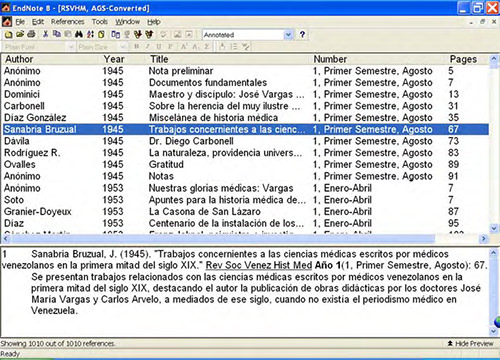500x360 pixels.
Task: Select the 'Gratitud' reference by Ovalles
Action: click(246, 164)
